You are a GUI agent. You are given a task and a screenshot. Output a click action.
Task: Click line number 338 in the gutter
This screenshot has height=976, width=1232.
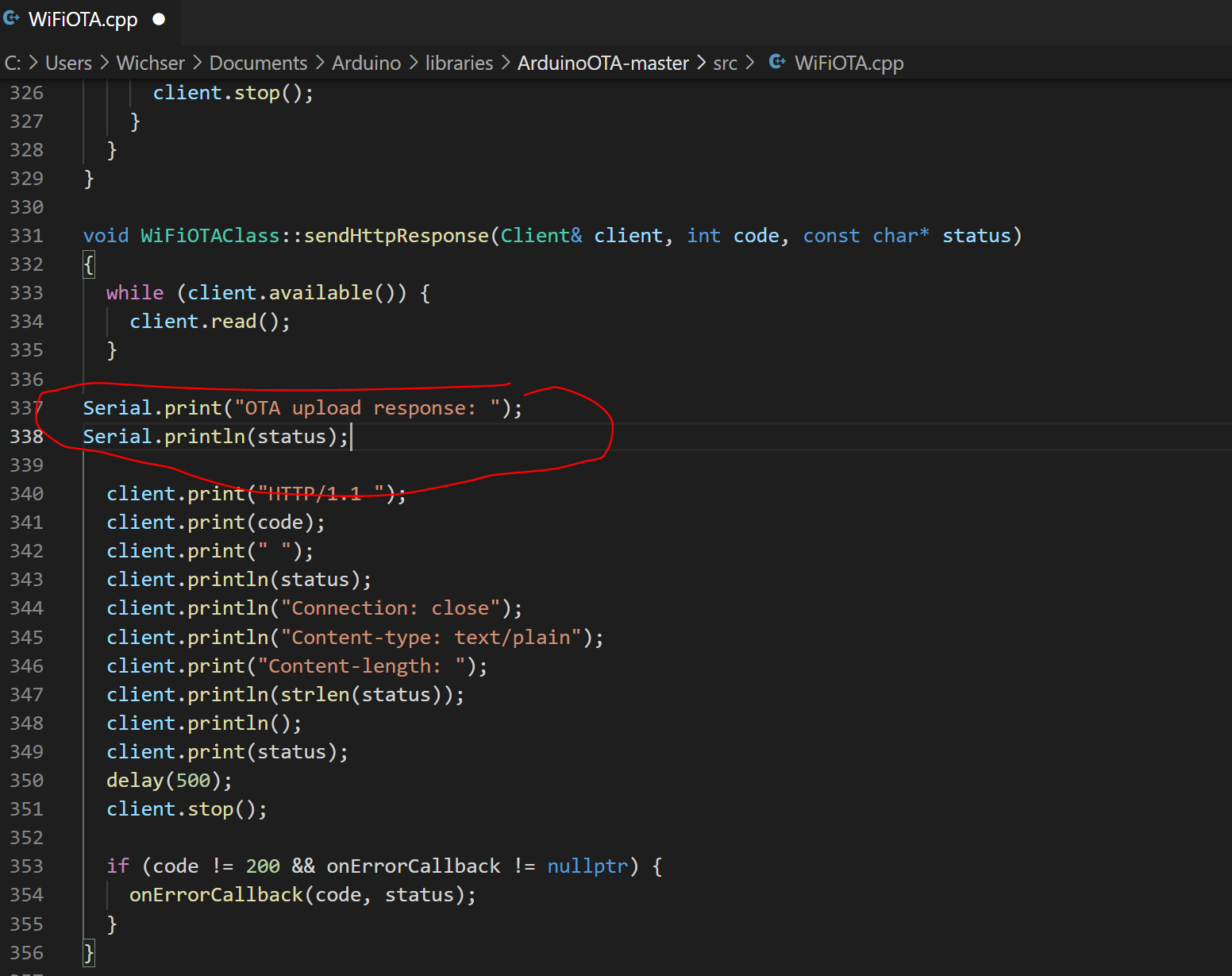tap(26, 437)
